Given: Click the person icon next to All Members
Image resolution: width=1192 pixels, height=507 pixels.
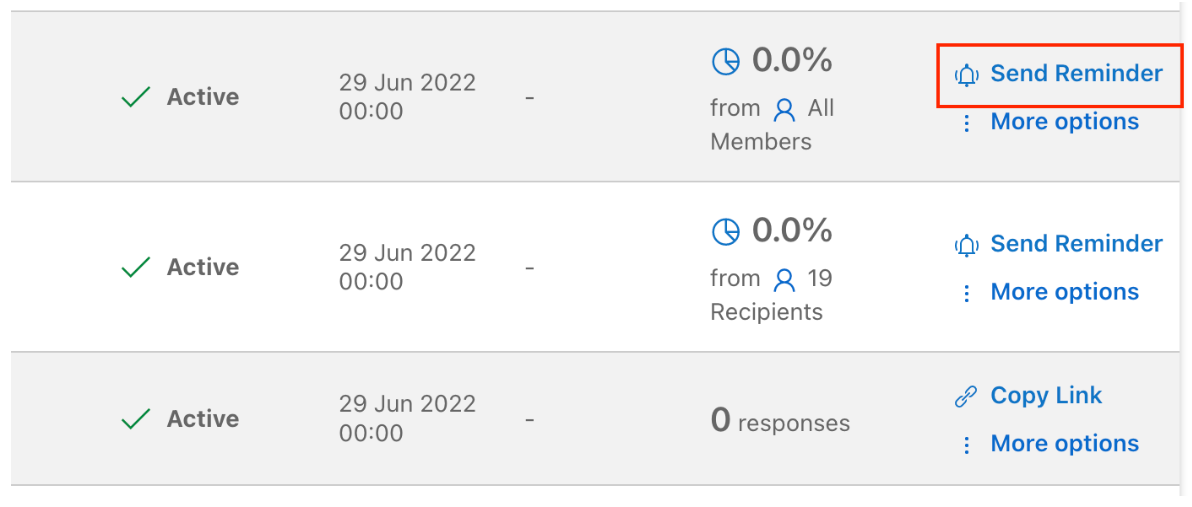Looking at the screenshot, I should 784,111.
